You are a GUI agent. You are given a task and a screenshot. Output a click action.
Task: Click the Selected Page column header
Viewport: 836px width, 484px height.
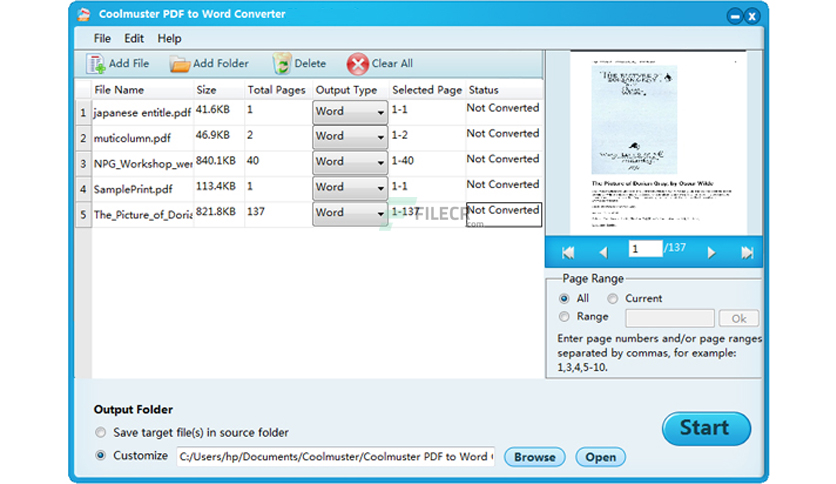tap(427, 90)
